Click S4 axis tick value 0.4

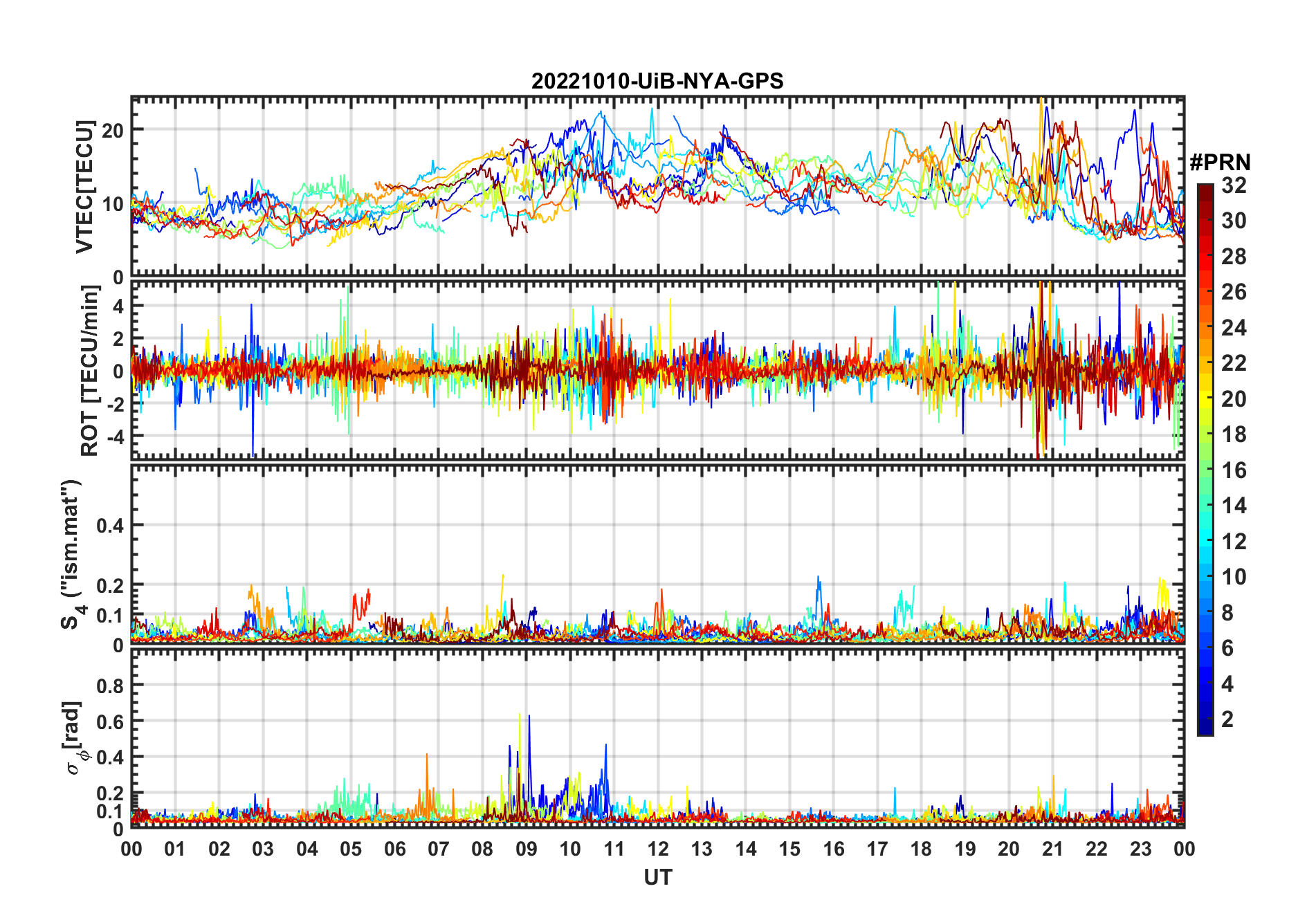(x=110, y=526)
